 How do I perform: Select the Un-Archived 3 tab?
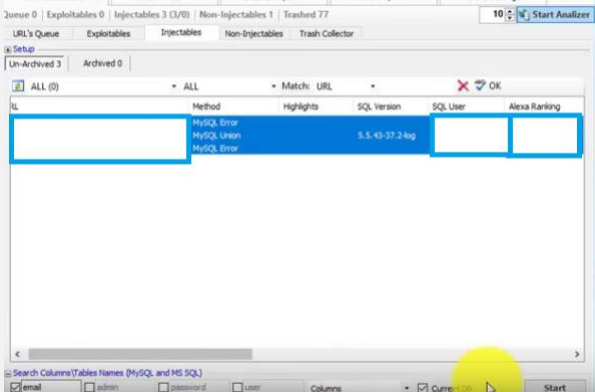[35, 64]
